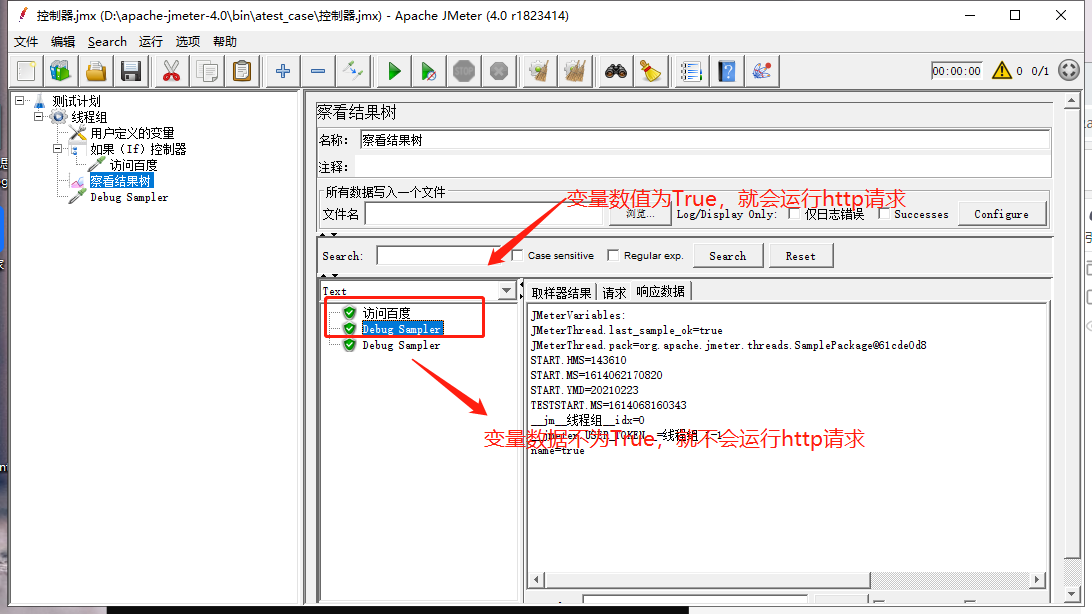Viewport: 1092px width, 614px height.
Task: Save the test plan with the floppy icon
Action: (x=131, y=71)
